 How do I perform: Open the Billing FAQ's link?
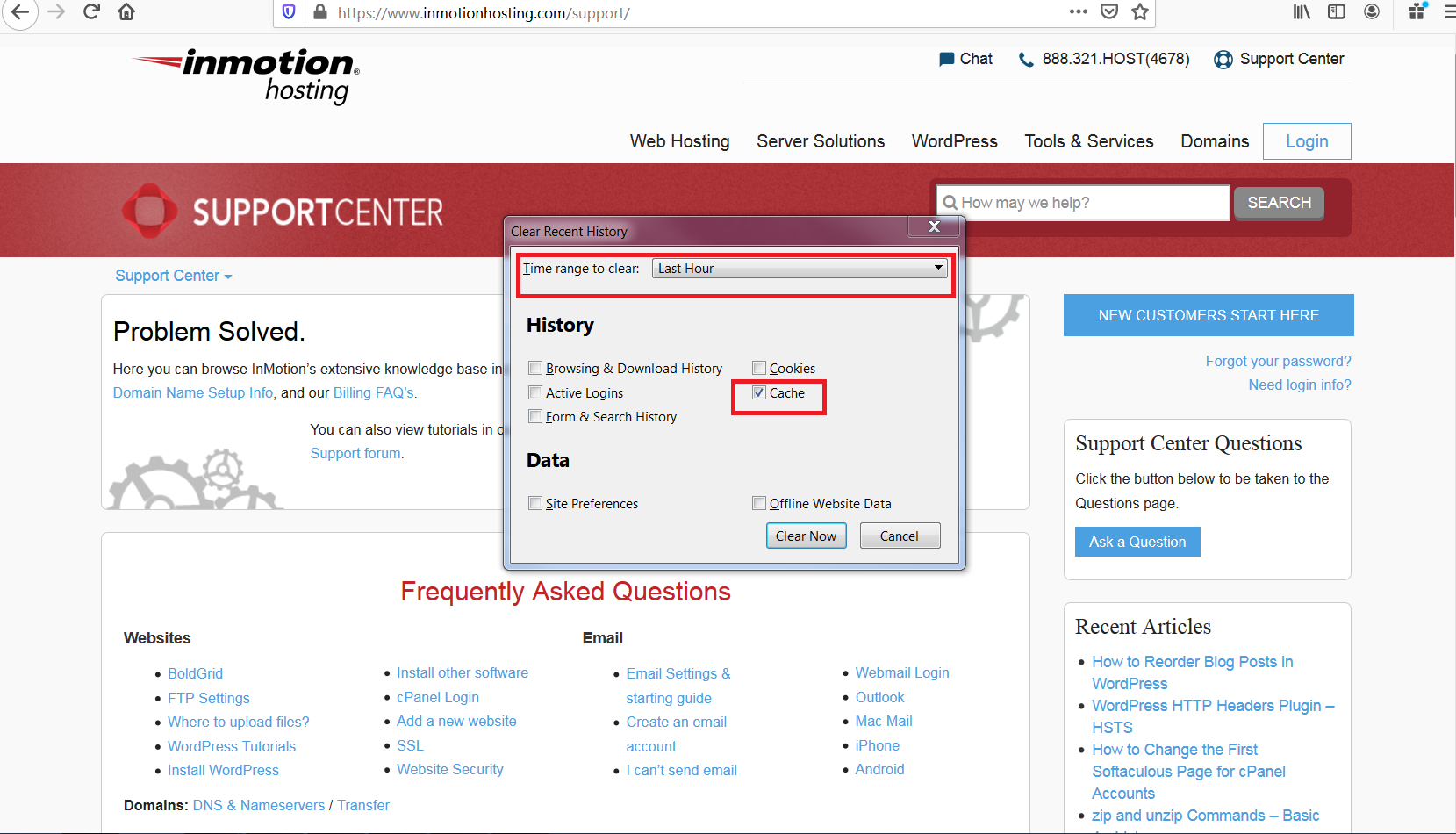(374, 392)
